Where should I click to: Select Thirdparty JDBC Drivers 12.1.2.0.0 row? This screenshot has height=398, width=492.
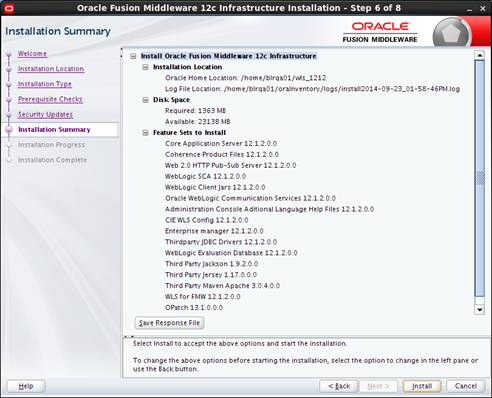click(x=221, y=242)
